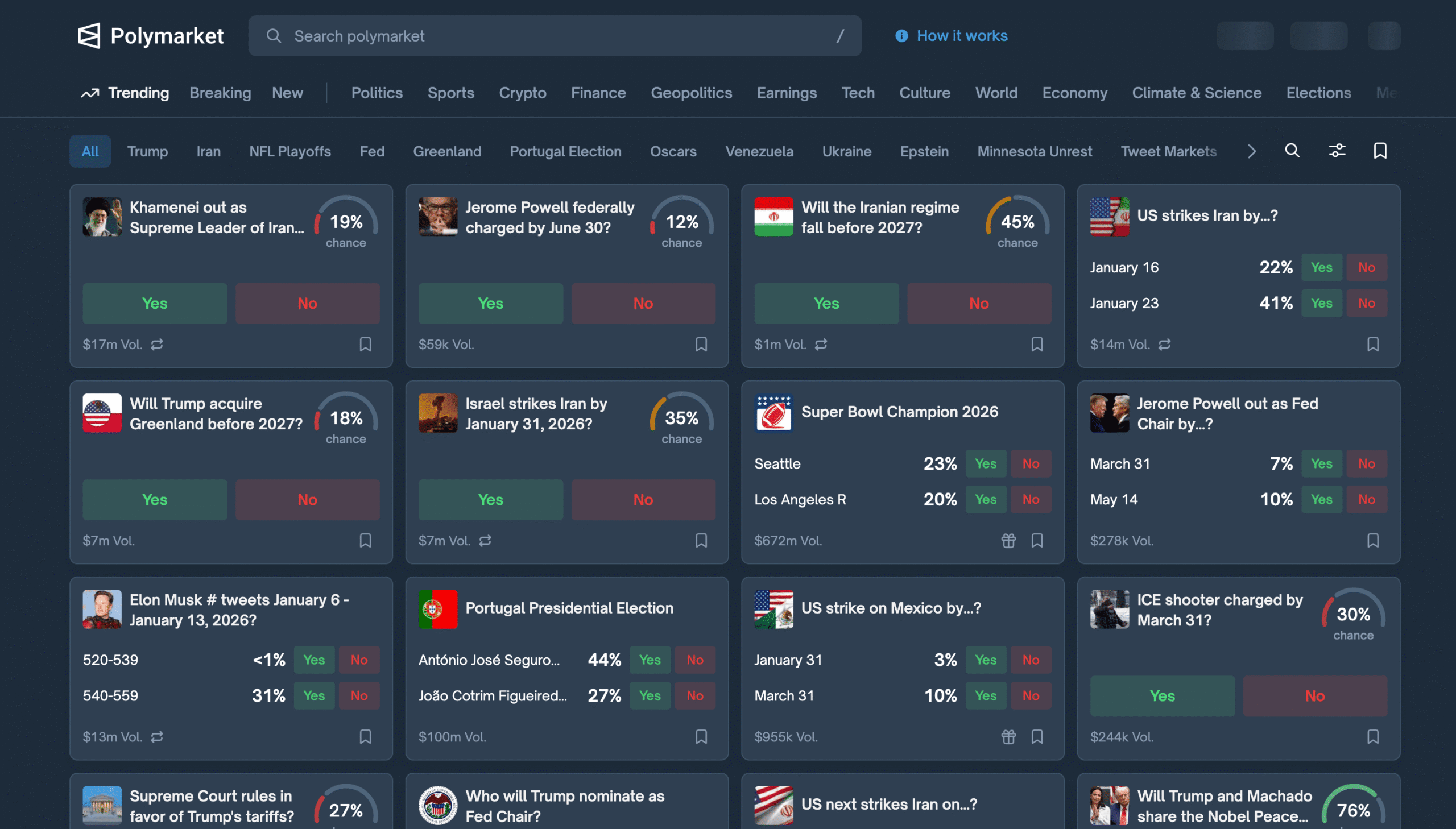Click repost icon on Khamenei market card

pos(157,345)
